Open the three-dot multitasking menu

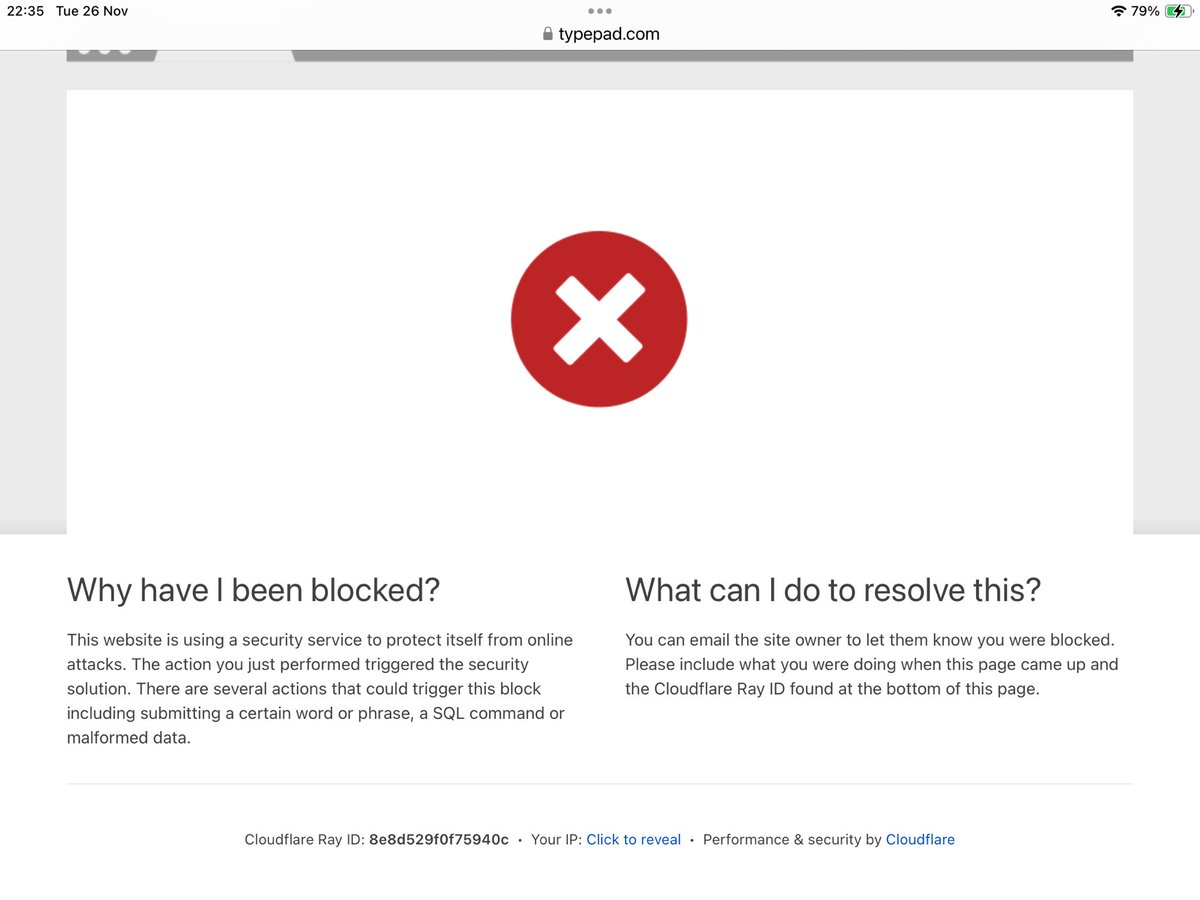[599, 11]
